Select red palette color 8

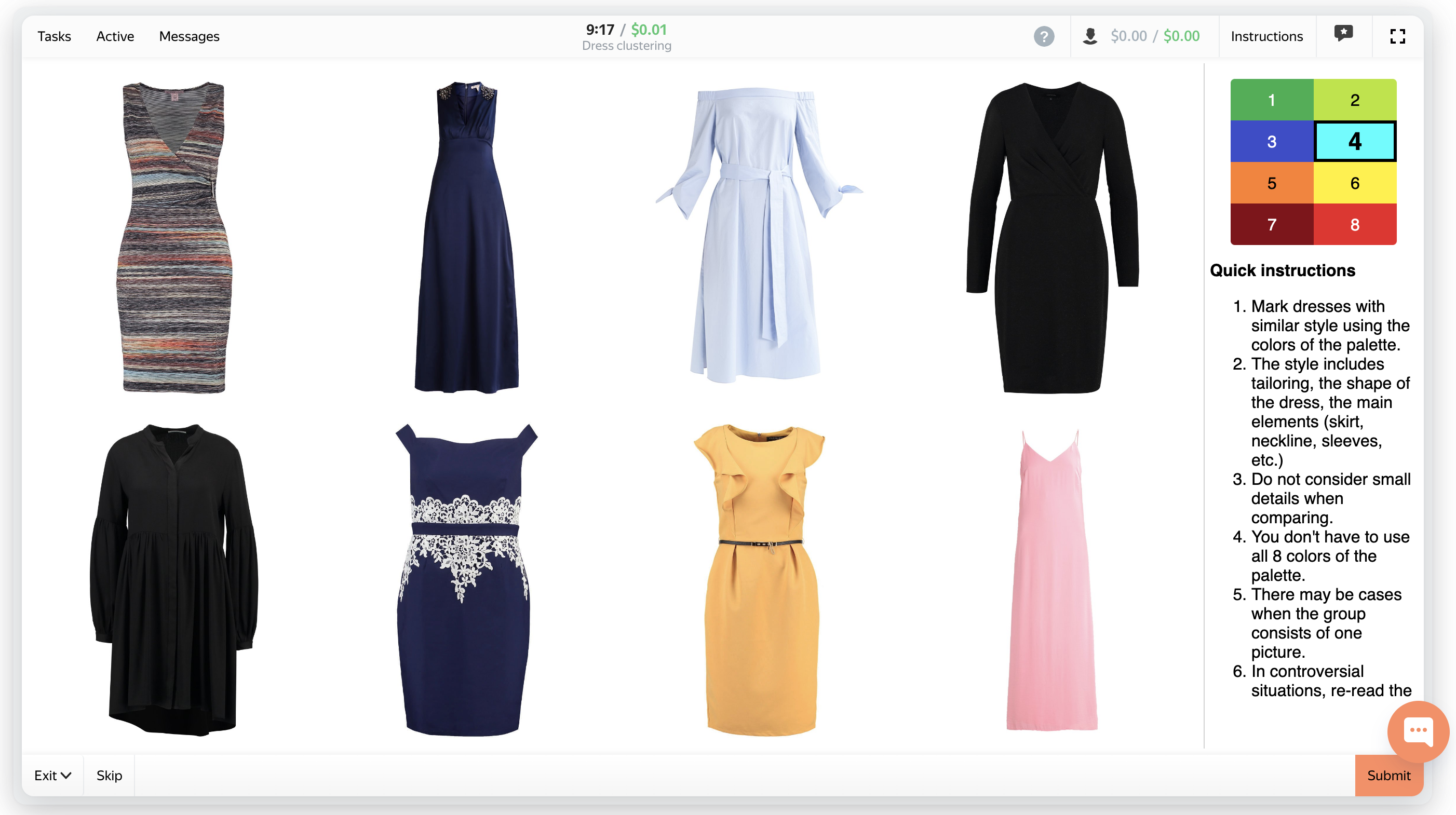pos(1354,224)
